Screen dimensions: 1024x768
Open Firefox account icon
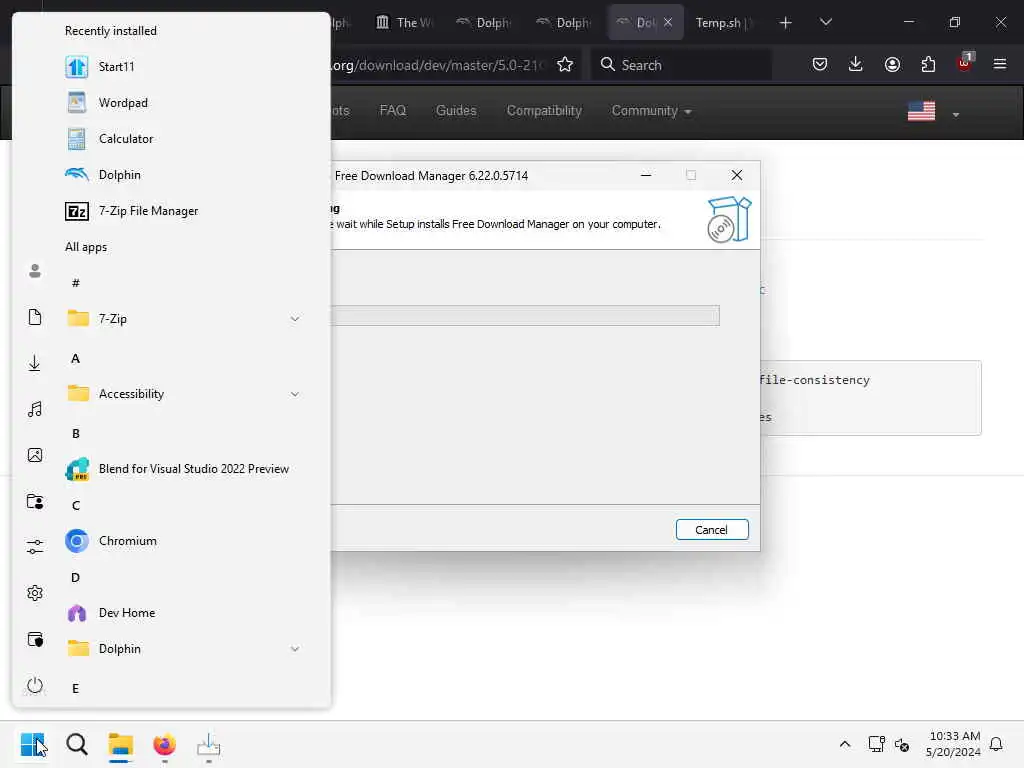pyautogui.click(x=892, y=65)
